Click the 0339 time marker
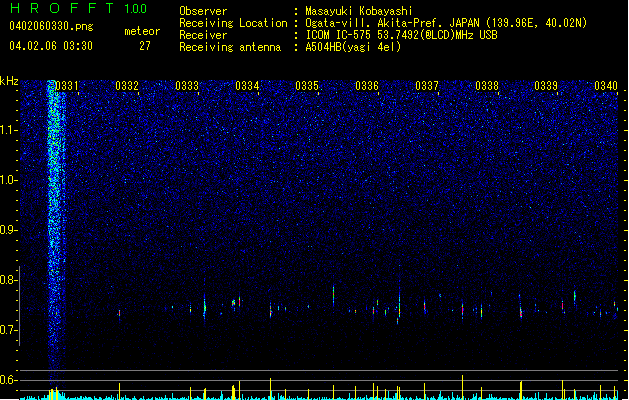The image size is (629, 400). coord(546,86)
